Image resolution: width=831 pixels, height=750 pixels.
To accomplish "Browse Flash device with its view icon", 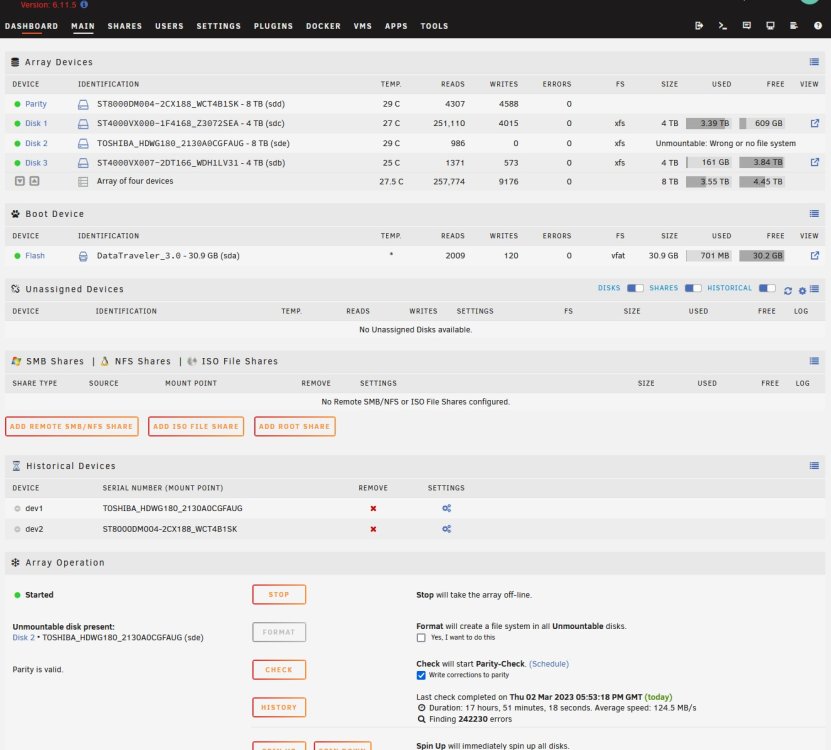I will (815, 255).
